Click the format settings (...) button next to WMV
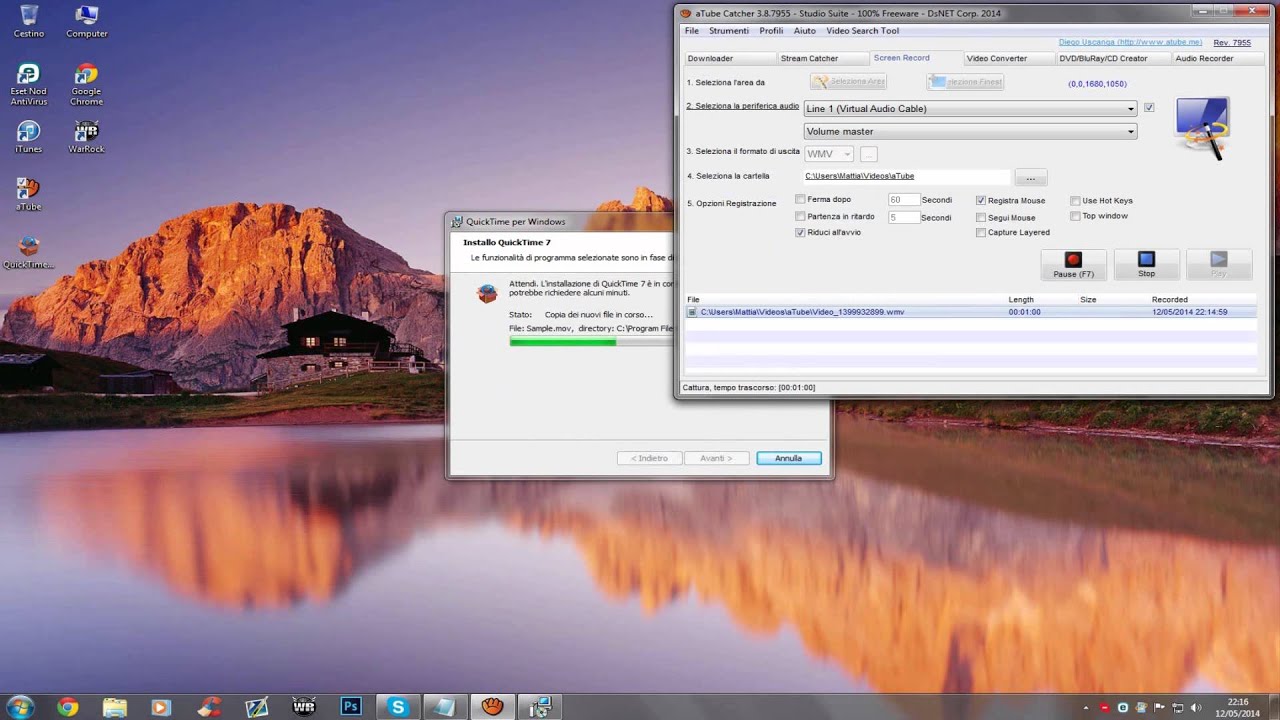This screenshot has width=1280, height=720. coord(868,154)
